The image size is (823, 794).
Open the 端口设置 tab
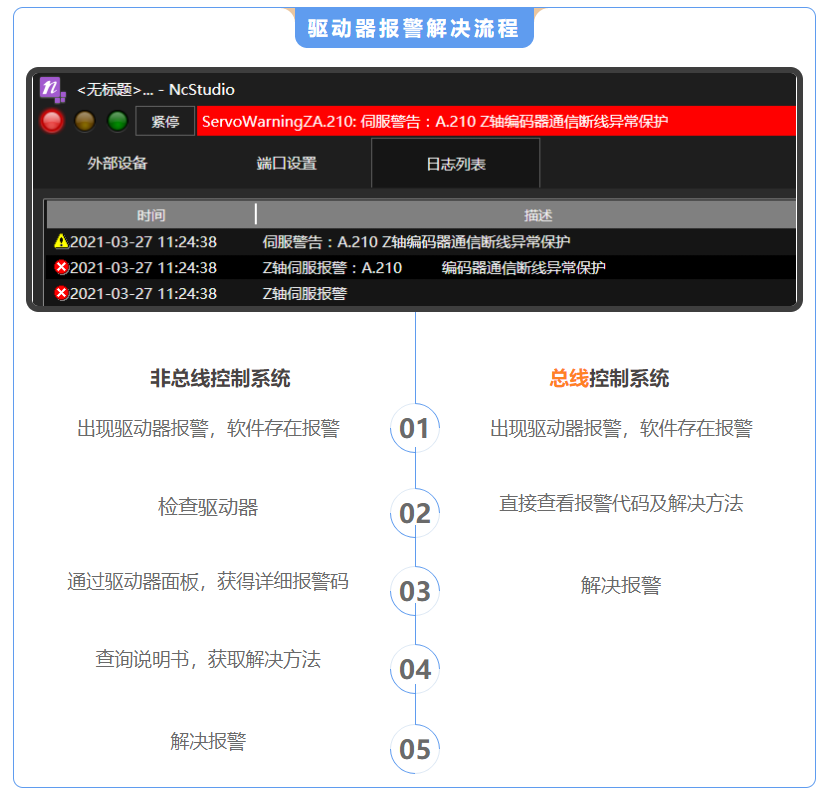pos(286,163)
